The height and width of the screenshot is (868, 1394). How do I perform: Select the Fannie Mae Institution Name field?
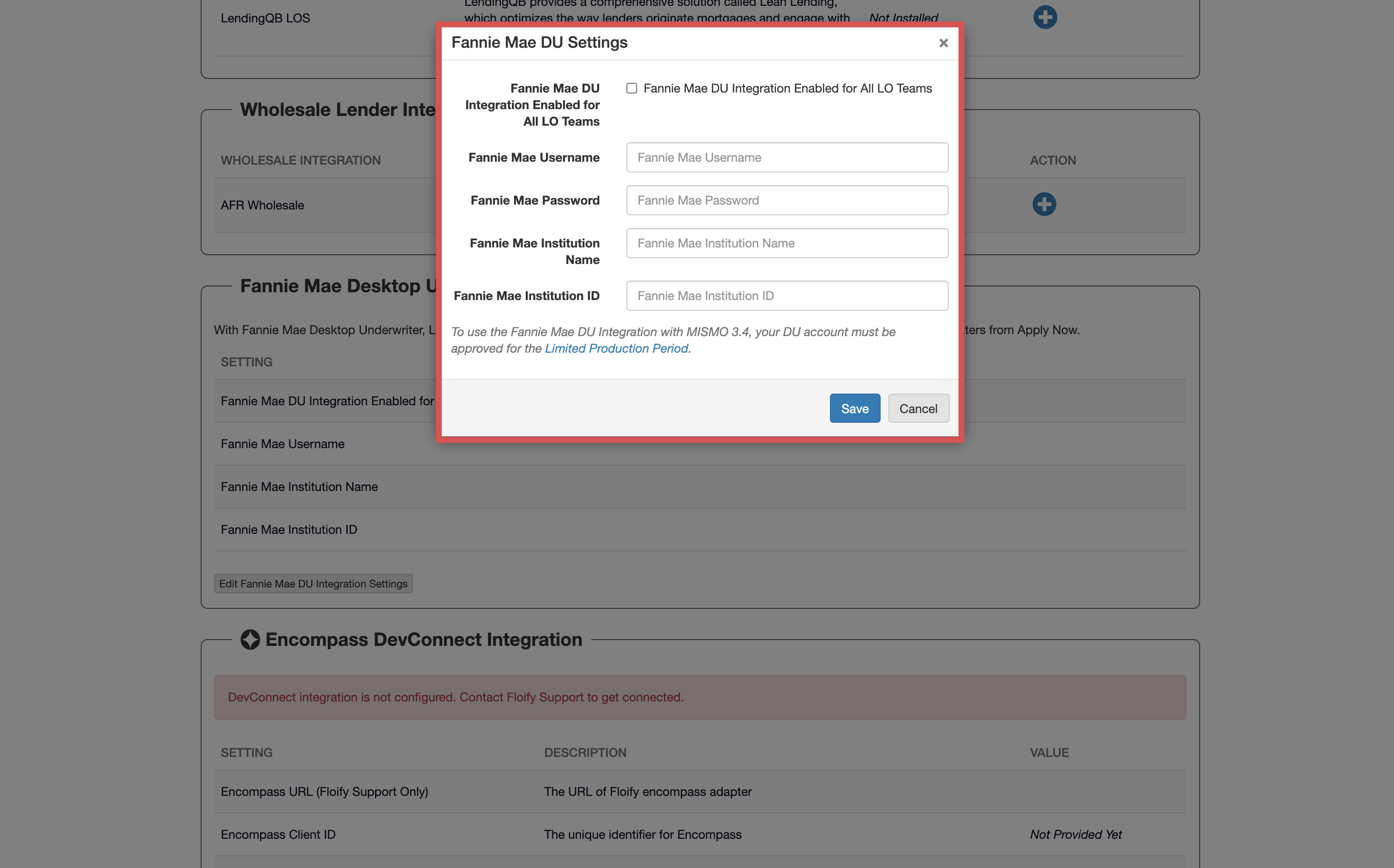tap(787, 244)
